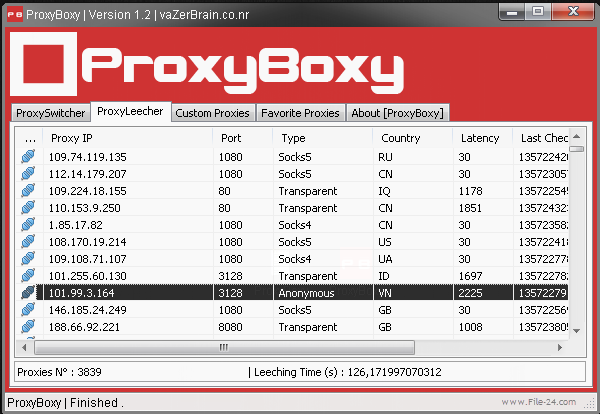Click the vertical scrollbar down arrow

(x=577, y=331)
